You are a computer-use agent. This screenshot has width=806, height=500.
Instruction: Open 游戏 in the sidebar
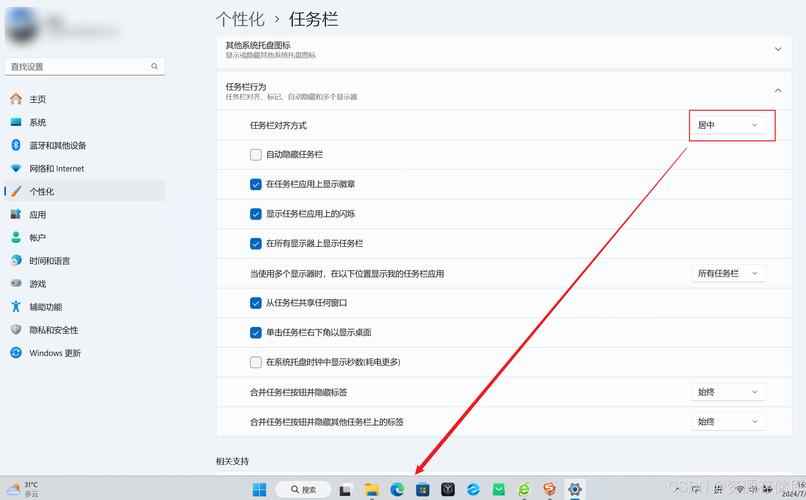pyautogui.click(x=84, y=284)
